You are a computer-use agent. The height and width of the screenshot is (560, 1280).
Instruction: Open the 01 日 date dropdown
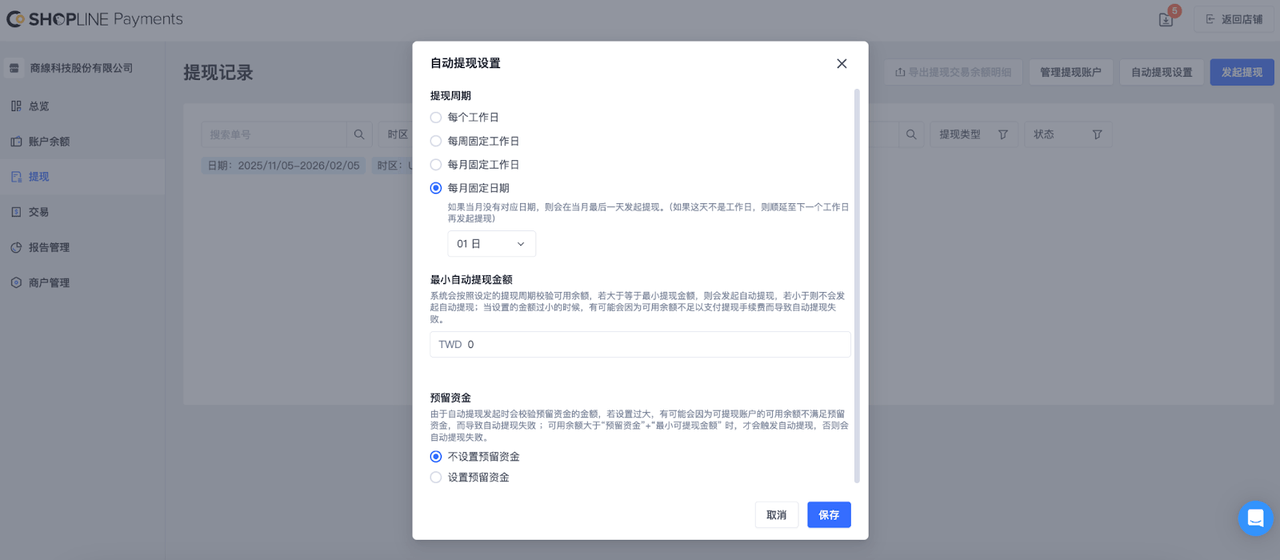[491, 244]
